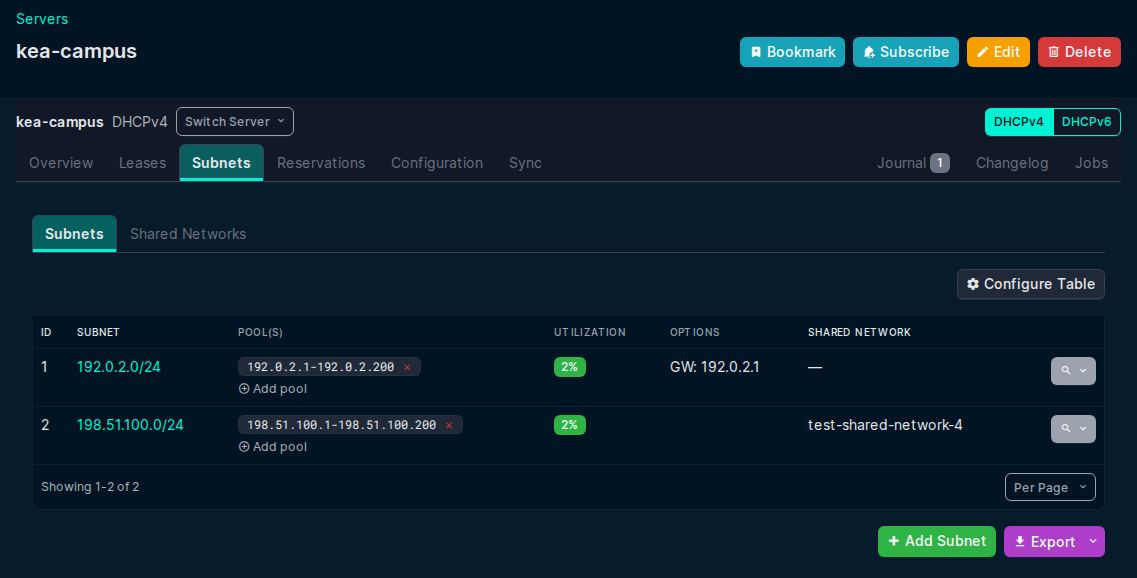Open the Changelog tab

click(x=1012, y=163)
